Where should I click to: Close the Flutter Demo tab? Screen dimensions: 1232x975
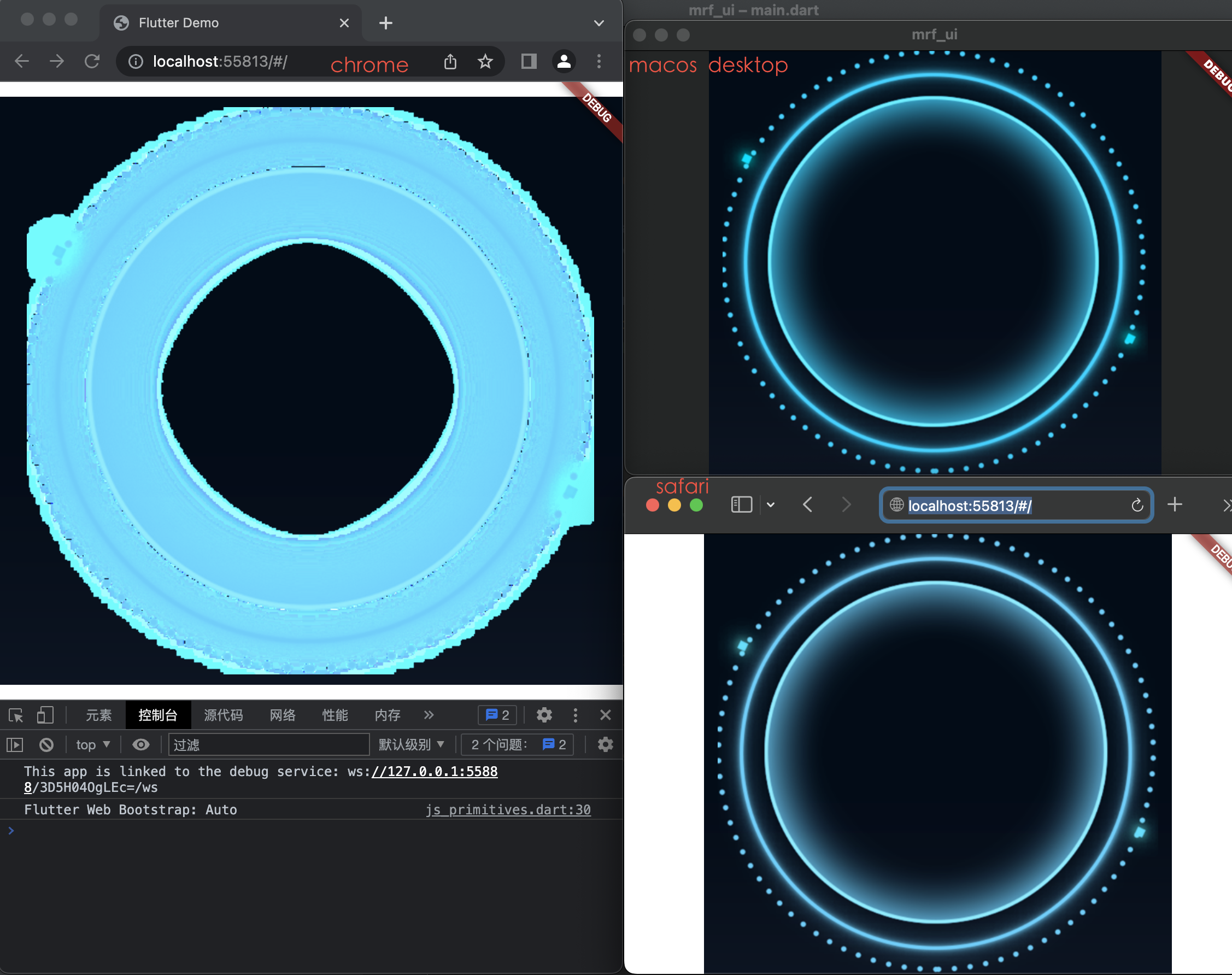(344, 23)
